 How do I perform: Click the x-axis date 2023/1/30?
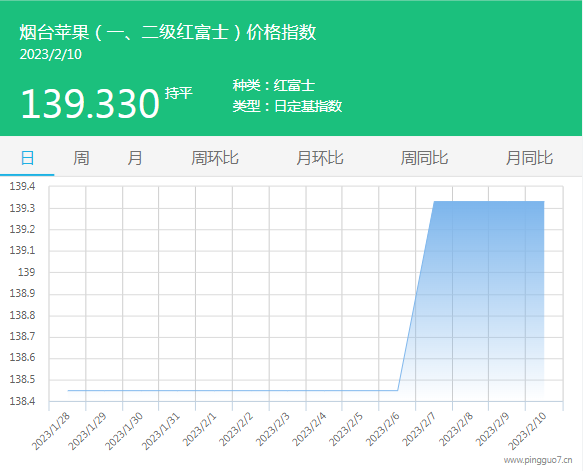[124, 431]
